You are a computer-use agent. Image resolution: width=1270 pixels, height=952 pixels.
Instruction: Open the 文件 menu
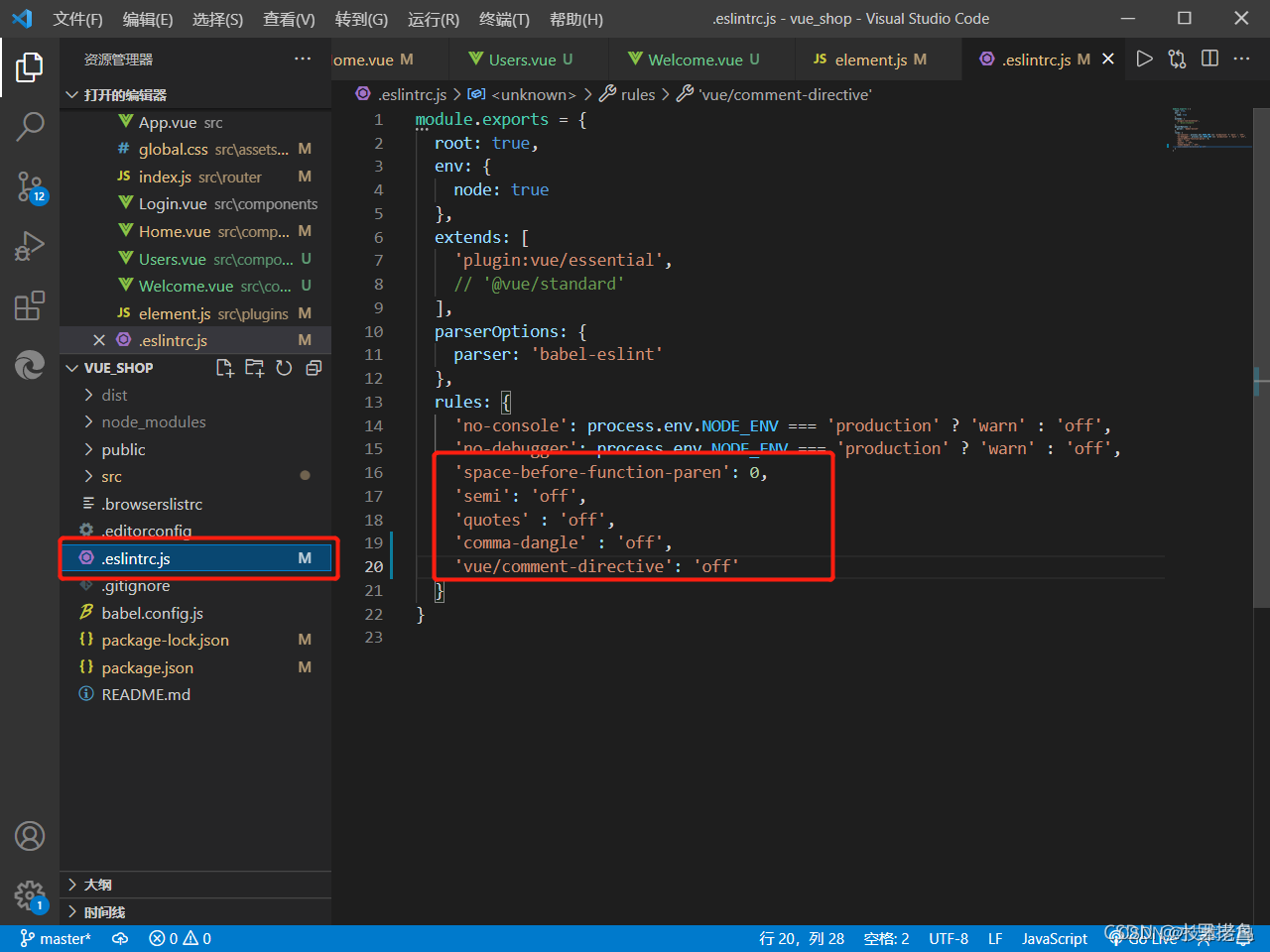(x=77, y=19)
